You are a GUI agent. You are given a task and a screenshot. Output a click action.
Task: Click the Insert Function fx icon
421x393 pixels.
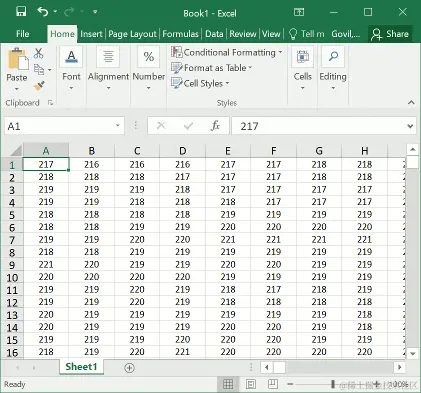[215, 126]
